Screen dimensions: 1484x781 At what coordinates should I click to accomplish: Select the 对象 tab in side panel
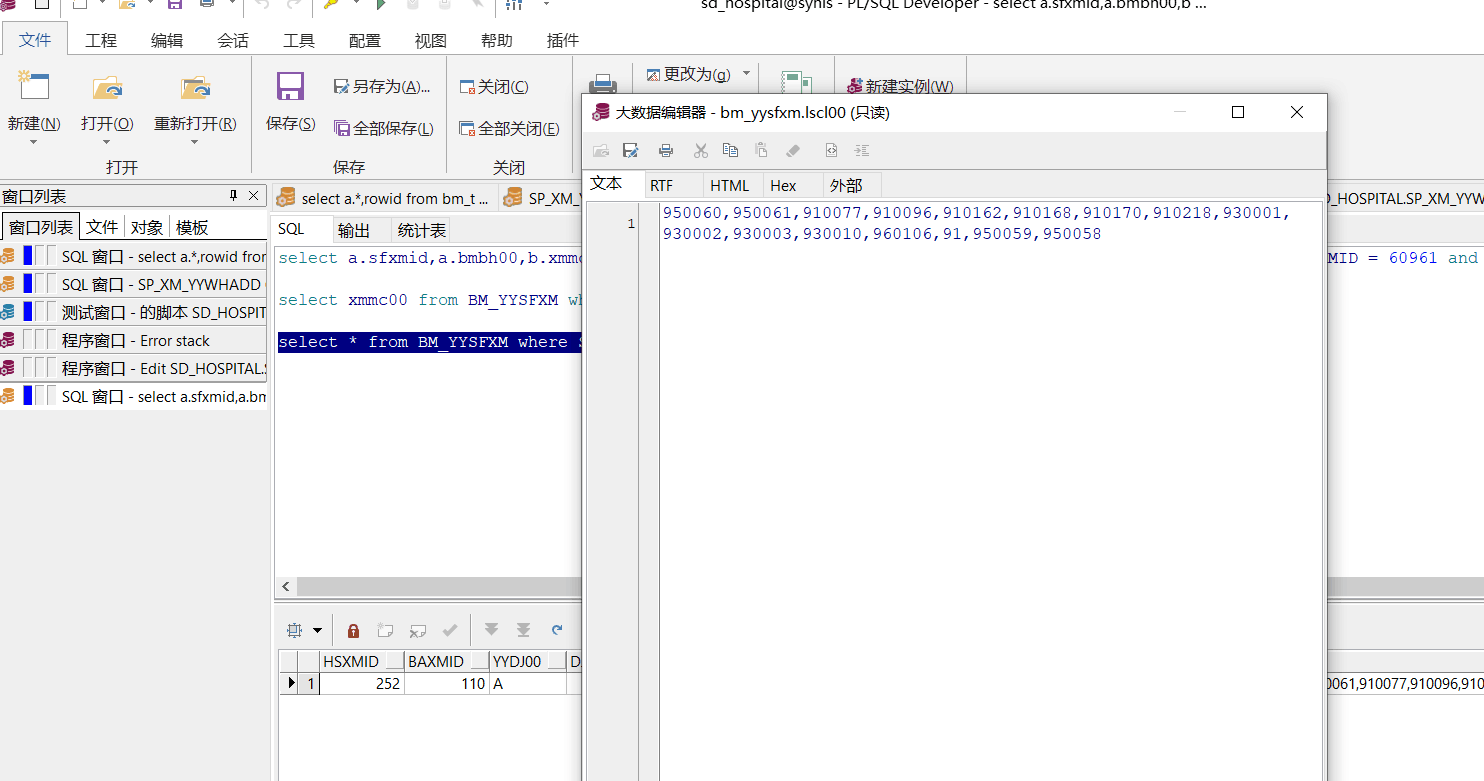pos(147,227)
